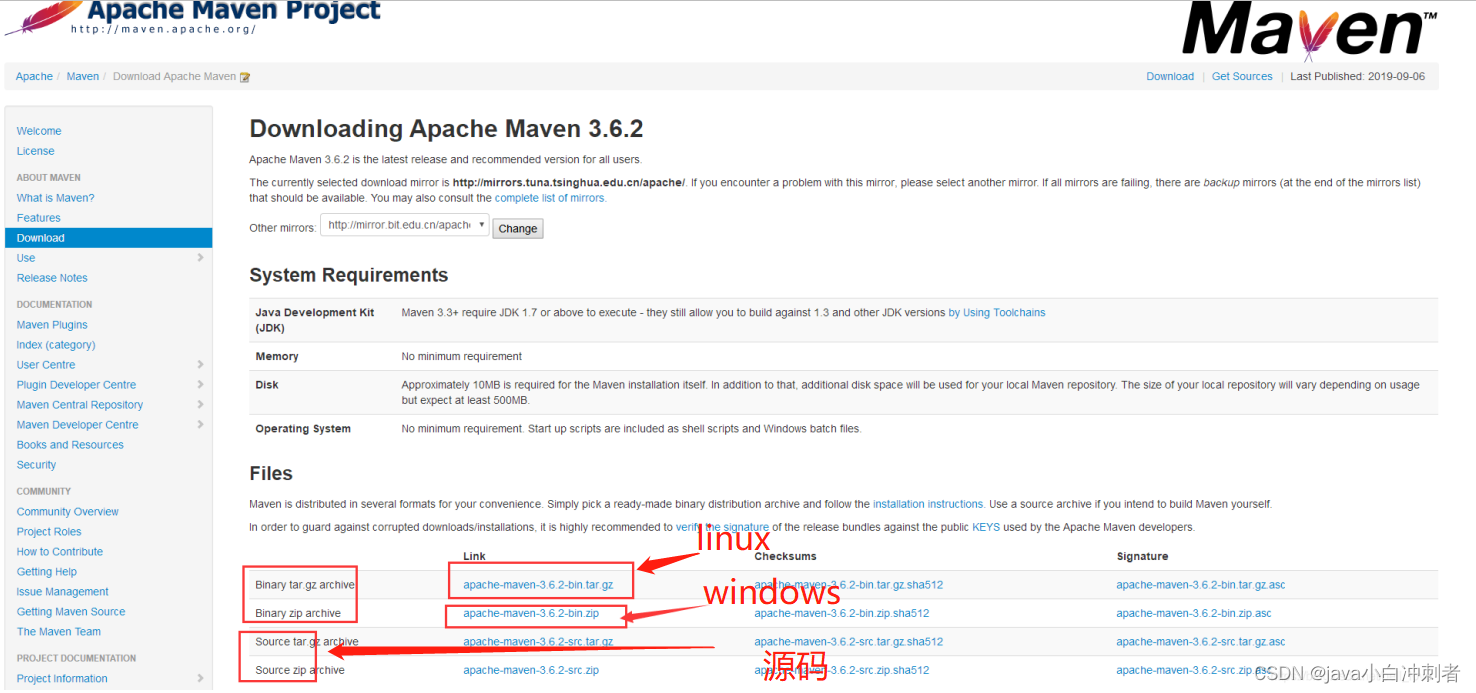Open apache-maven-3.6.2-bin.tar.gz.asc signature

[1201, 585]
